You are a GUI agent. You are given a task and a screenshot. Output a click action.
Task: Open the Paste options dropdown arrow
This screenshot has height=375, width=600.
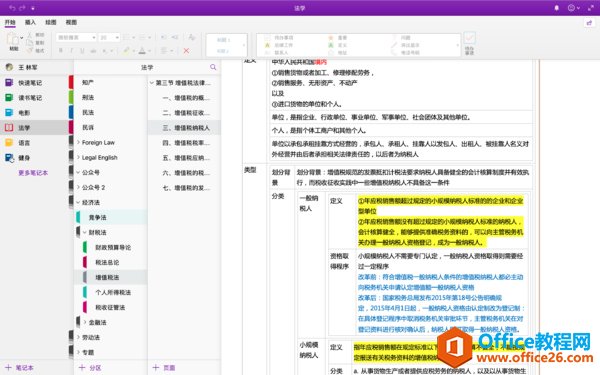tap(22, 38)
